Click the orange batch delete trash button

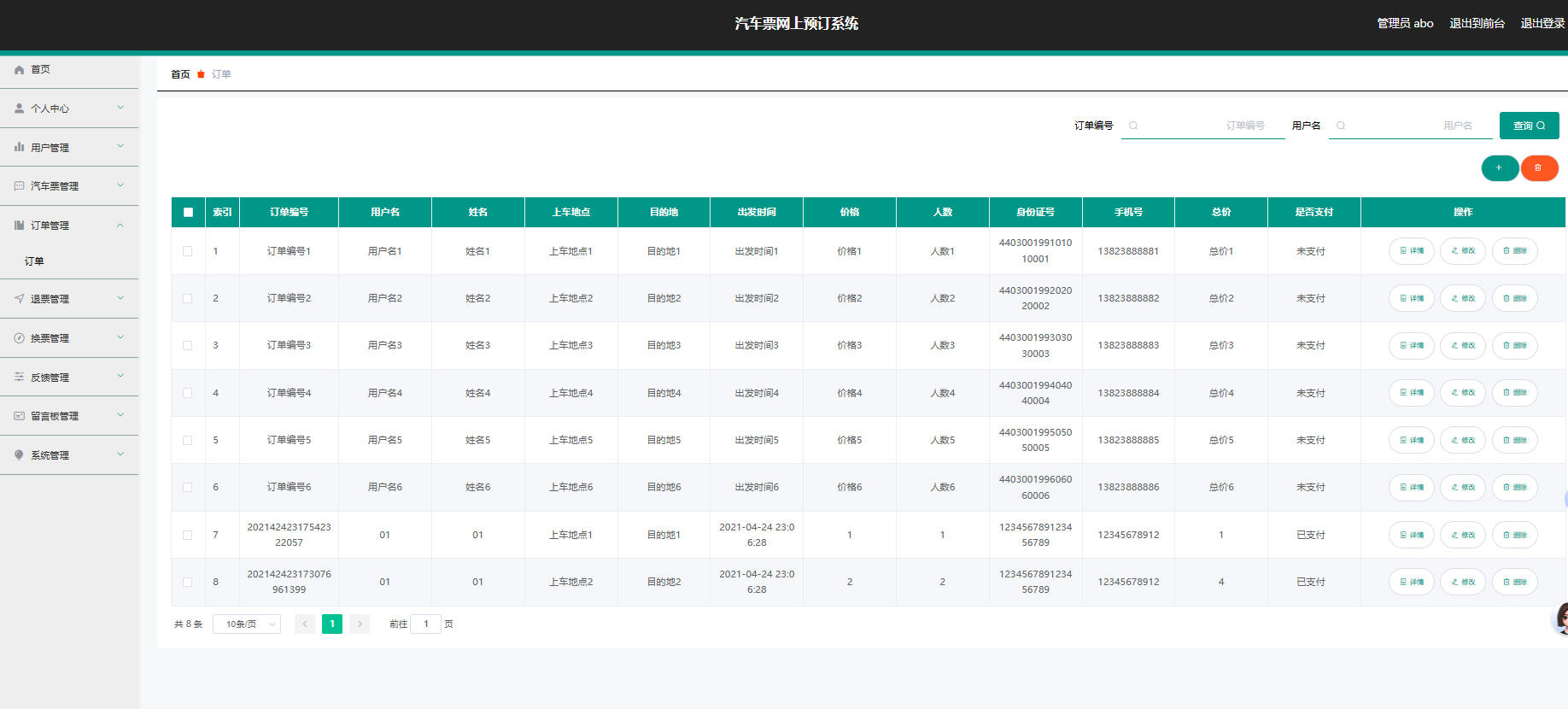1538,168
